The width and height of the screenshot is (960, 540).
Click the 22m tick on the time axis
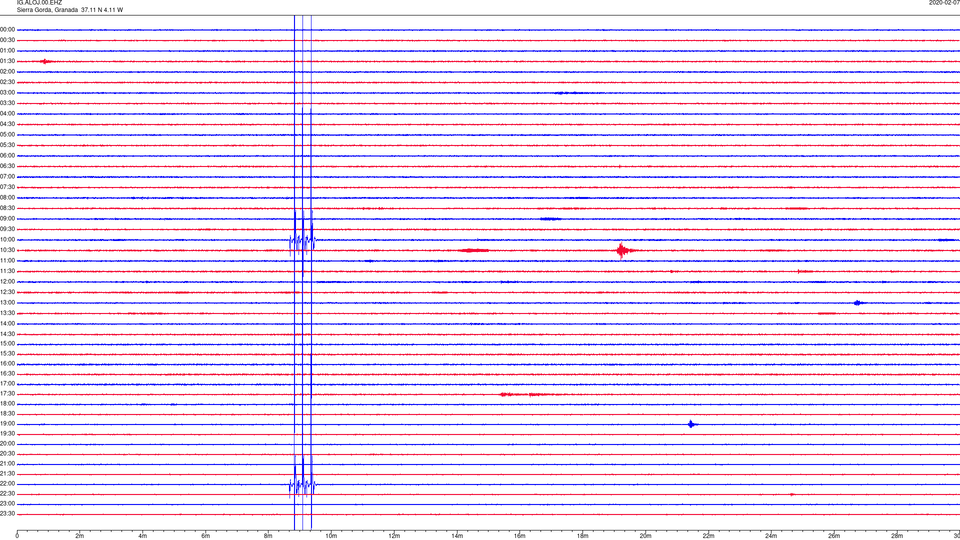pos(708,536)
